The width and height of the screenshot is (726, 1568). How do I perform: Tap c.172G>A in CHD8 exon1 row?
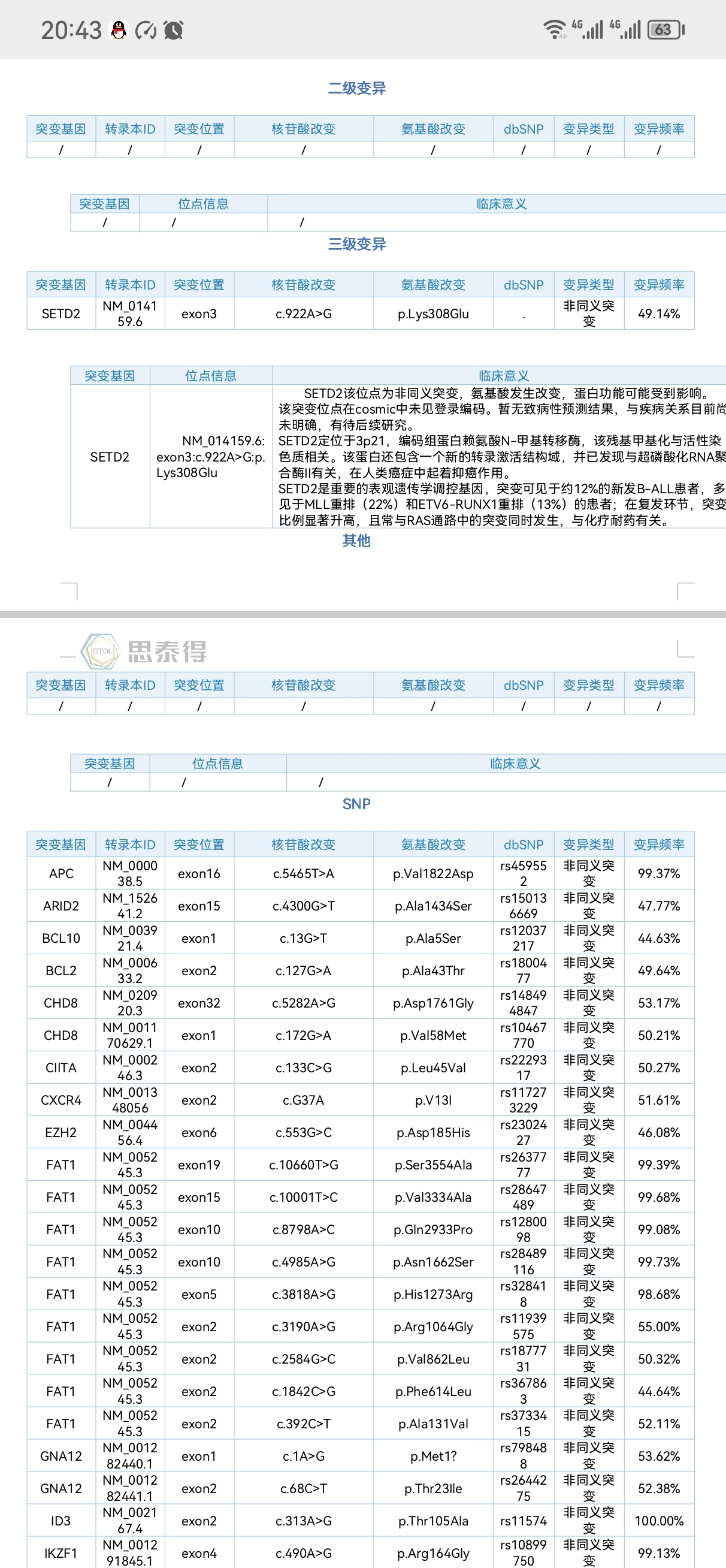[x=304, y=1035]
